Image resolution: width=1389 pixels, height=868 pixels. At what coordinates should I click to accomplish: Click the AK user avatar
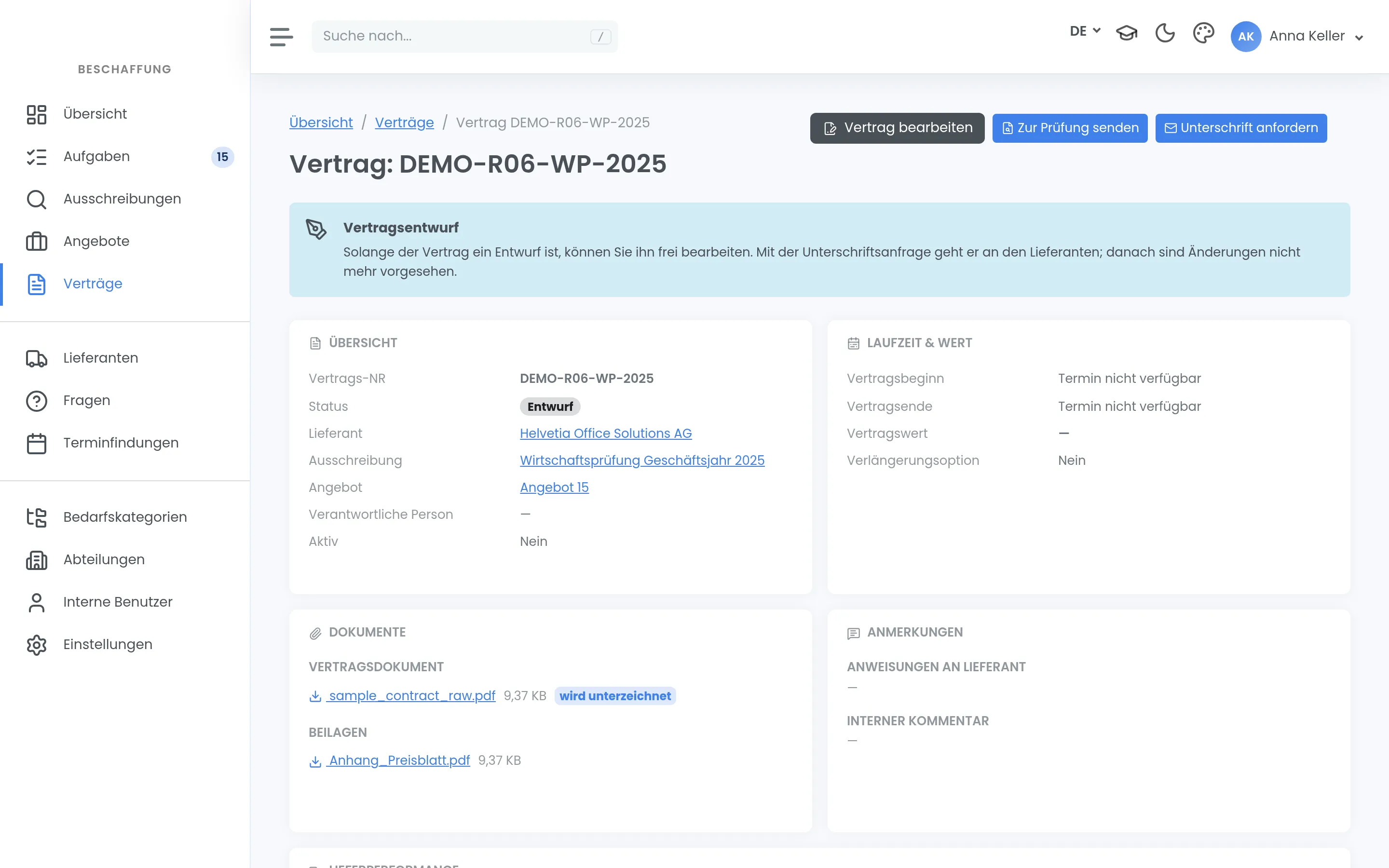1245,36
